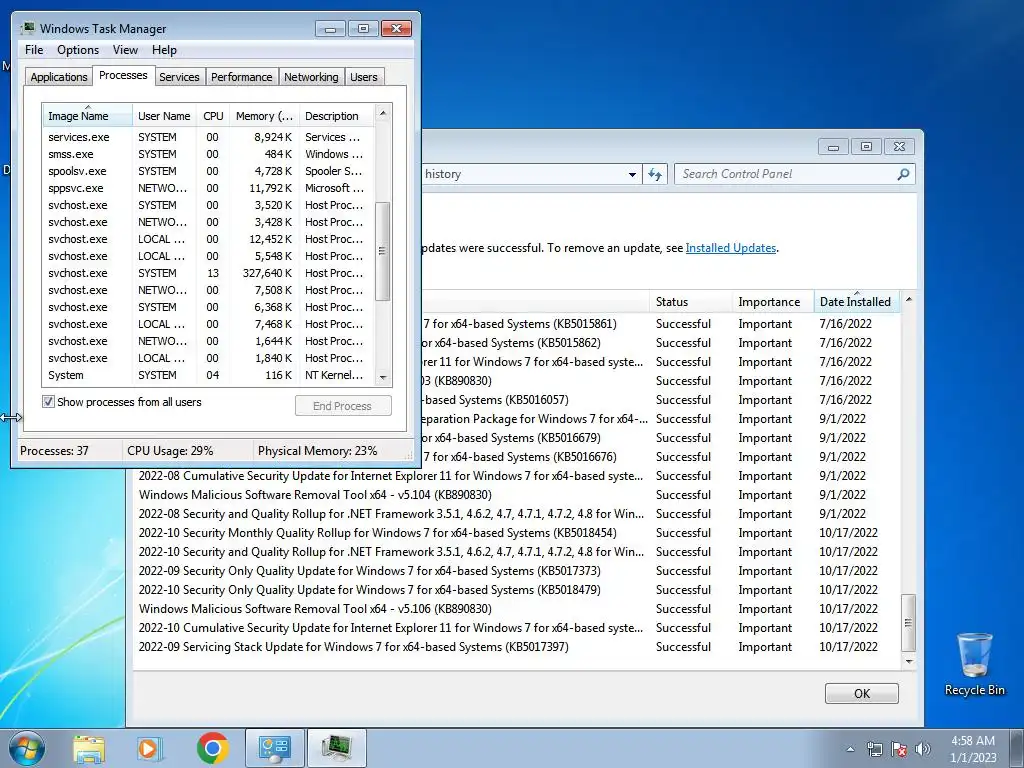Open the Windows Start menu orb
The height and width of the screenshot is (768, 1024).
coord(26,748)
